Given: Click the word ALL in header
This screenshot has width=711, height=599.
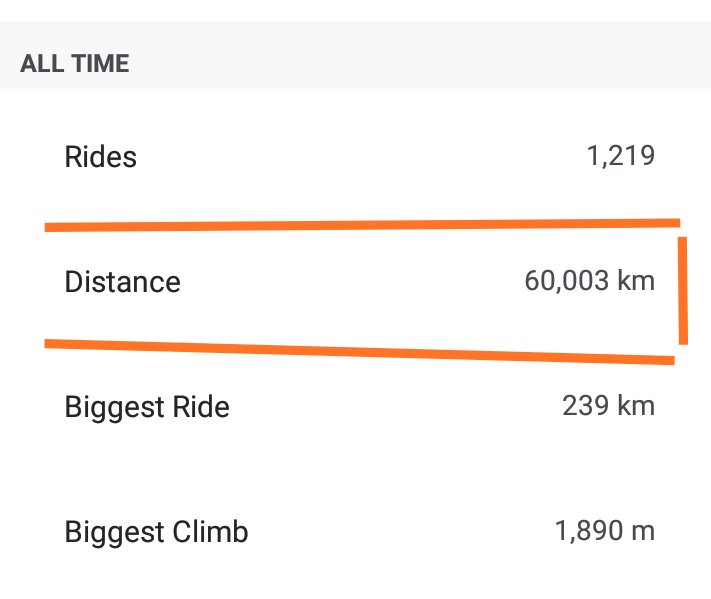Looking at the screenshot, I should point(42,63).
